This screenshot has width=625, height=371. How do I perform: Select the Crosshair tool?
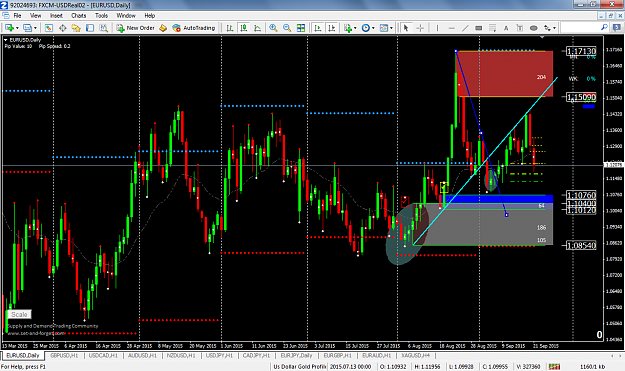coord(420,28)
